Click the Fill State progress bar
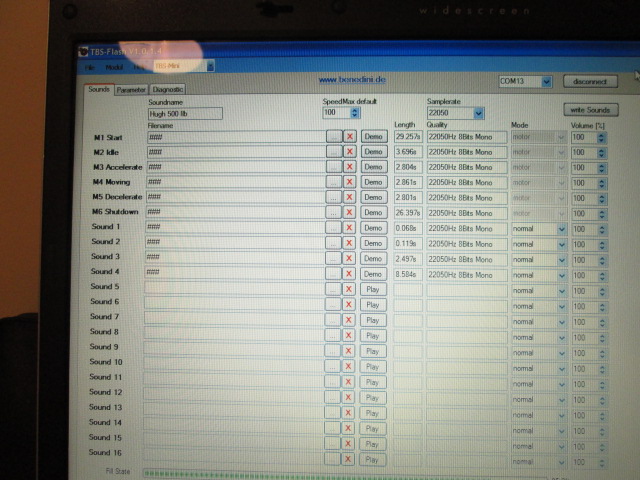 pos(345,475)
